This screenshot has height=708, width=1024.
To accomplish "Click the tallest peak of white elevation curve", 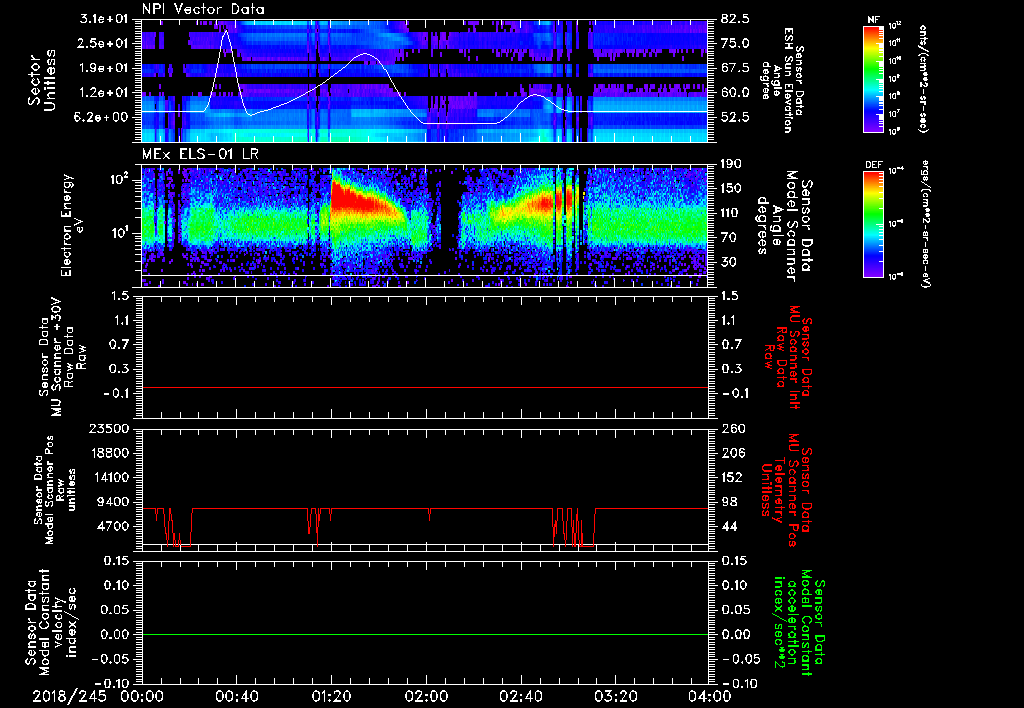I will point(226,31).
